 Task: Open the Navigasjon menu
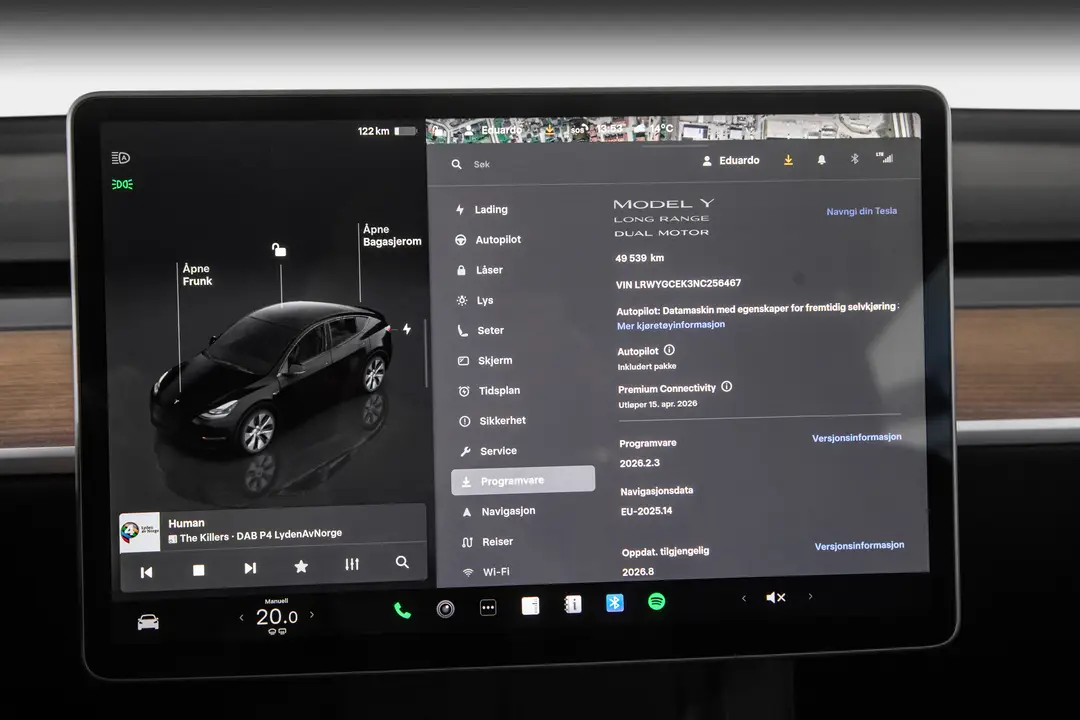[499, 511]
